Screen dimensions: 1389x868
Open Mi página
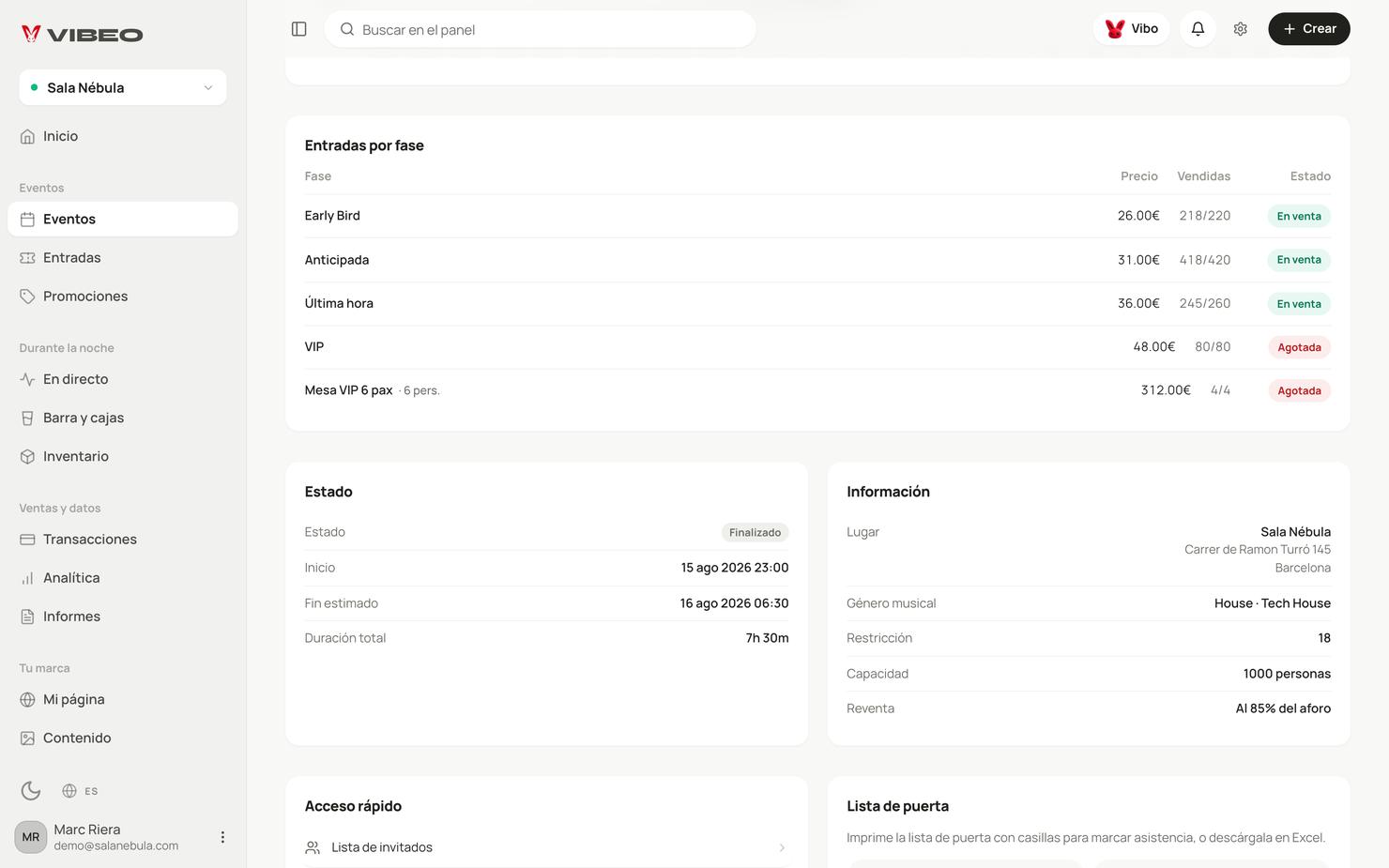click(x=123, y=699)
